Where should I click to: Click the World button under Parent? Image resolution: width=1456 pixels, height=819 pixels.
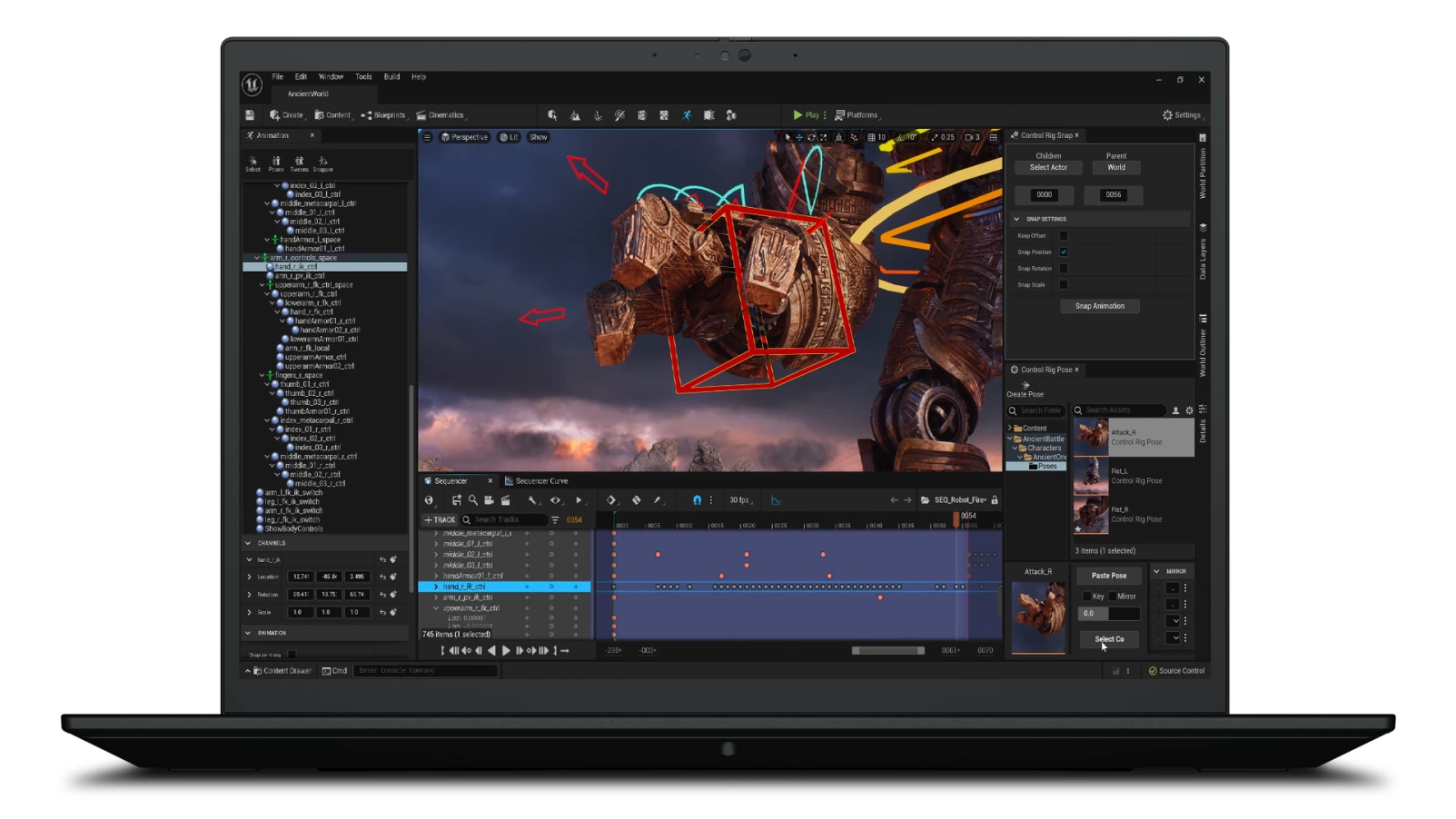click(x=1116, y=168)
